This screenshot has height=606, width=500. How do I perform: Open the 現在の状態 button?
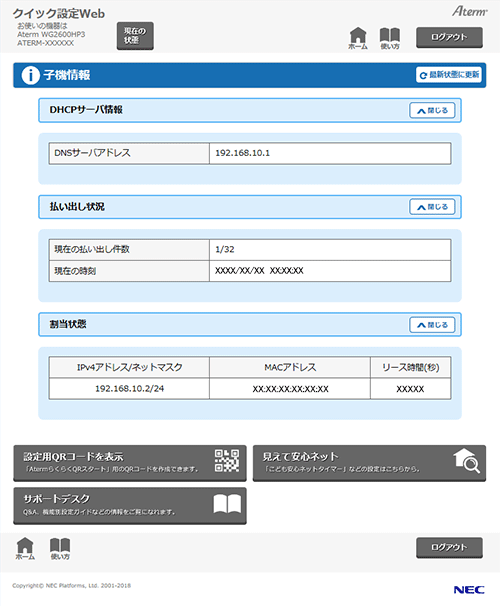point(135,36)
